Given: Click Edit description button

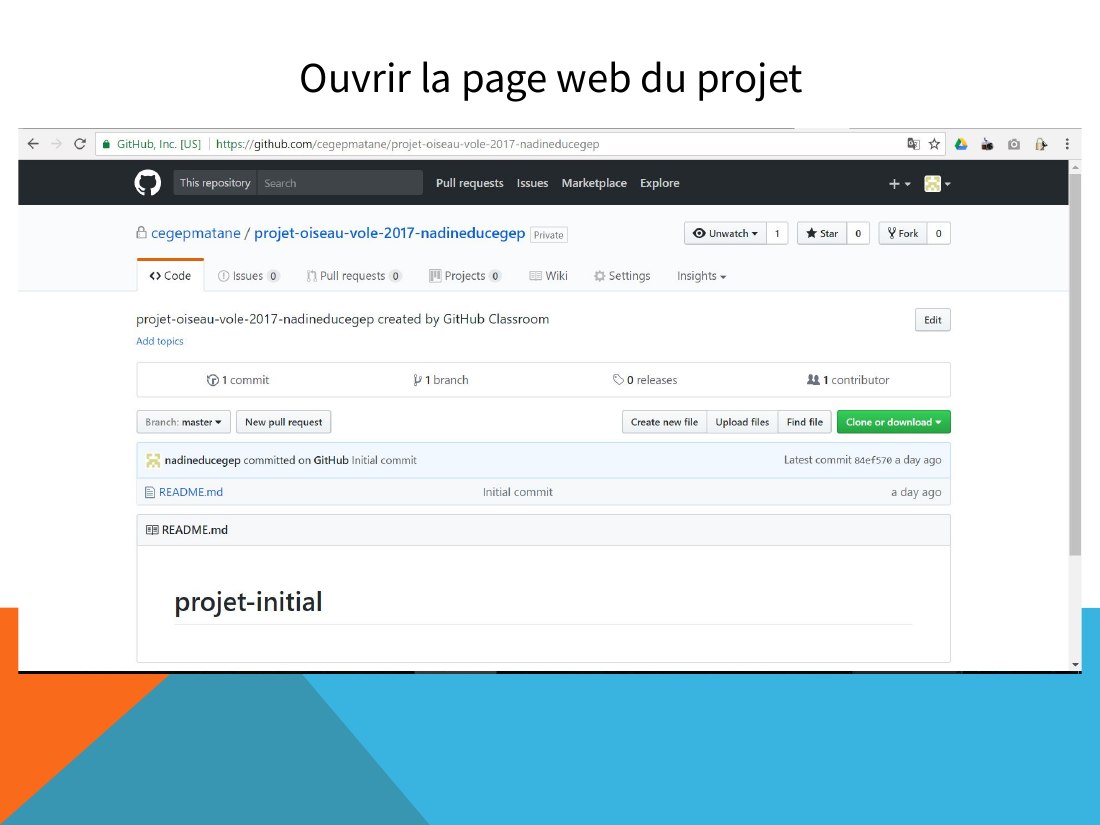Looking at the screenshot, I should [932, 320].
